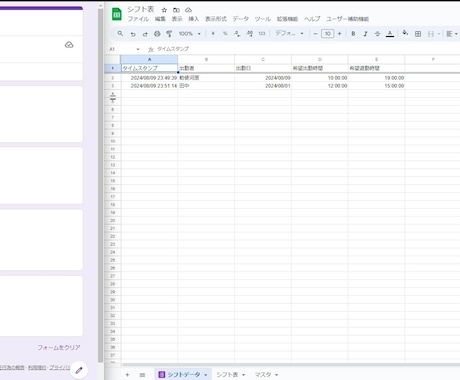The height and width of the screenshot is (380, 460).
Task: Toggle bold formatting
Action: tap(353, 34)
